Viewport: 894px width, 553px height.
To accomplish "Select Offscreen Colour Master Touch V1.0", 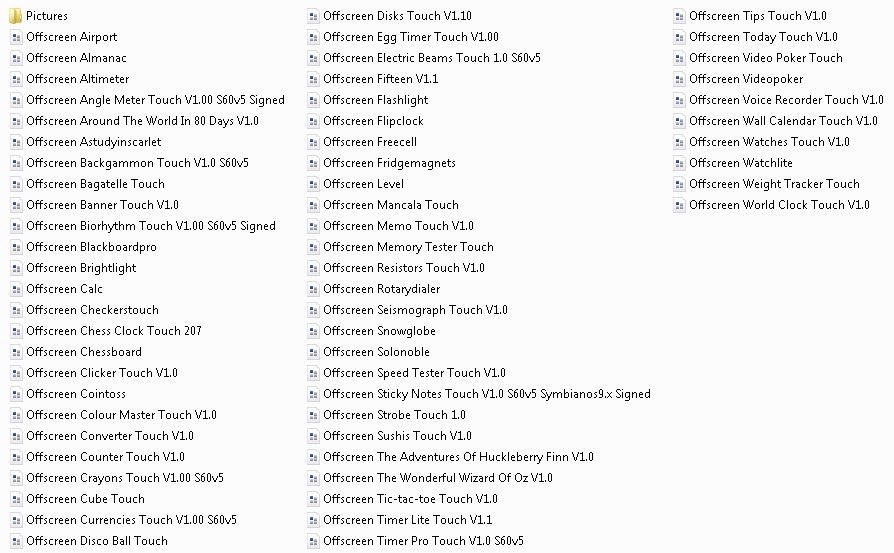I will (x=121, y=415).
